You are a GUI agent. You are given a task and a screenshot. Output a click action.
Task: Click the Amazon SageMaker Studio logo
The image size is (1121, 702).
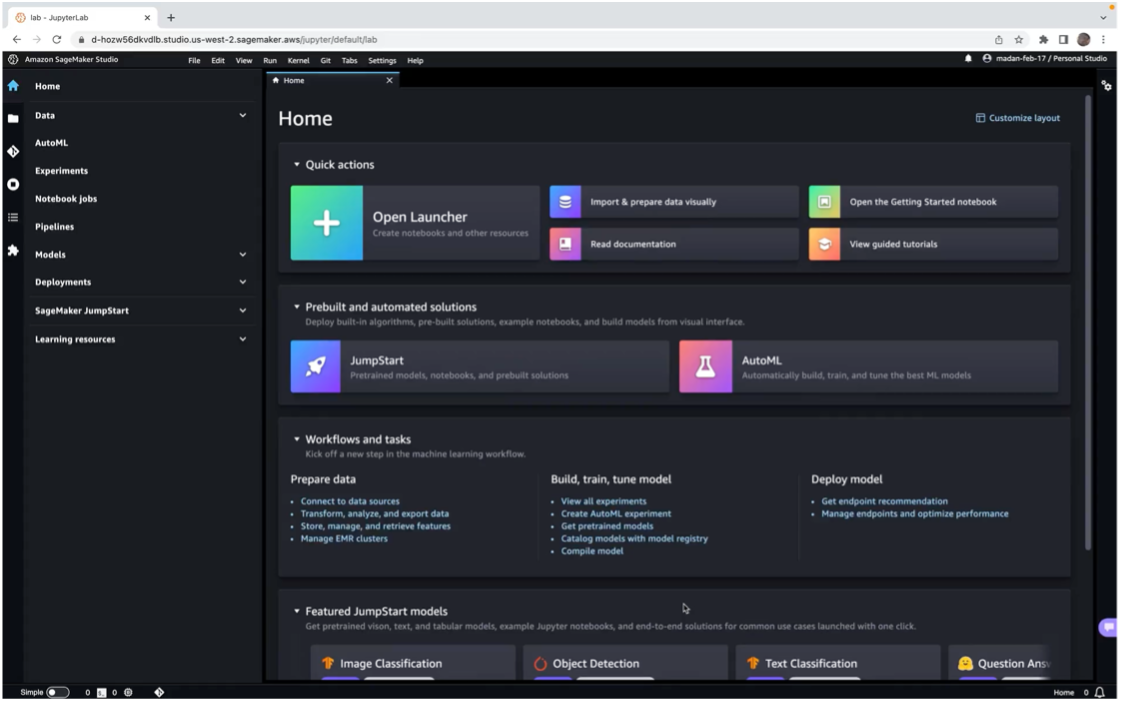tap(13, 59)
